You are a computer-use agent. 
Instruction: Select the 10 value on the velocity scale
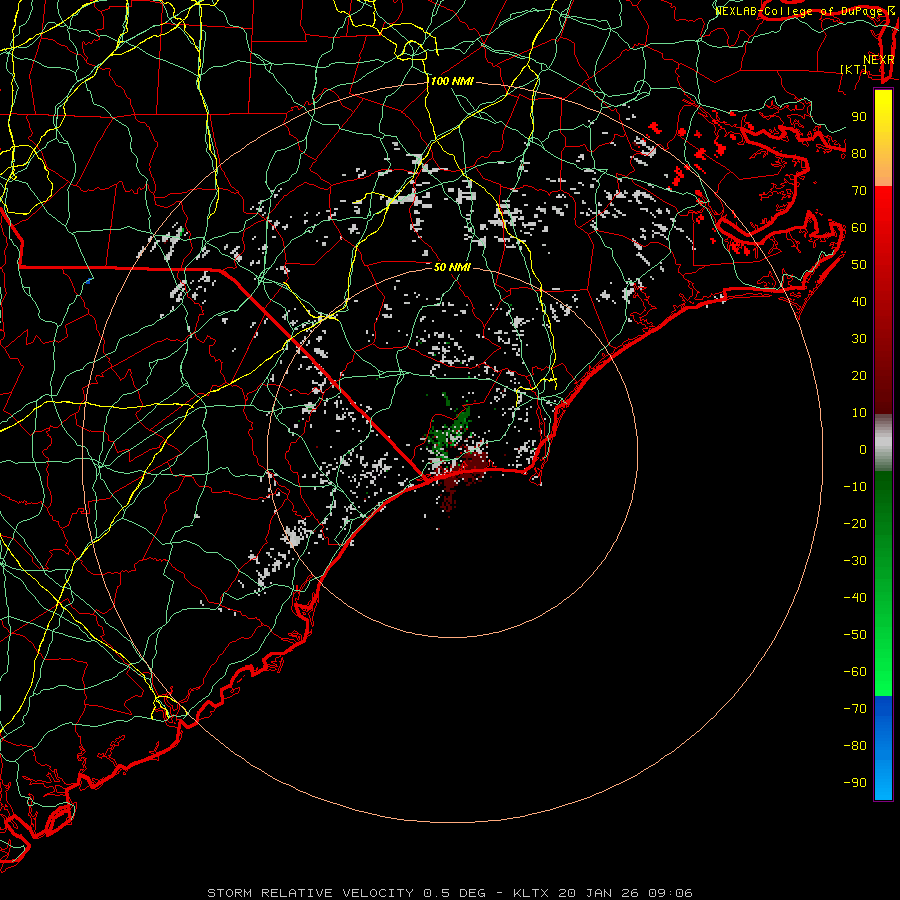[x=859, y=413]
